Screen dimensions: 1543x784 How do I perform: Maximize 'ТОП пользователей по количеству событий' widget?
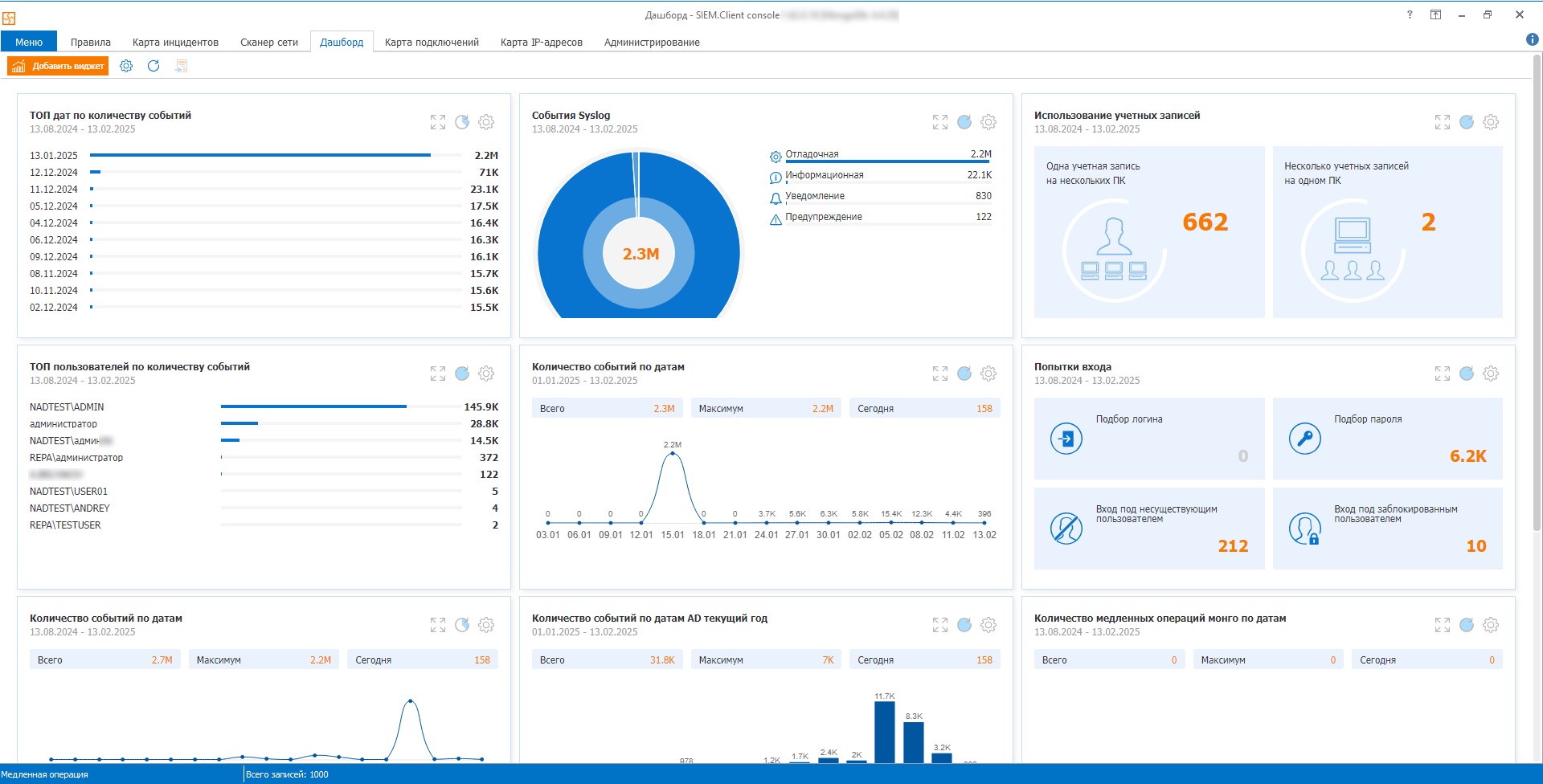(437, 374)
